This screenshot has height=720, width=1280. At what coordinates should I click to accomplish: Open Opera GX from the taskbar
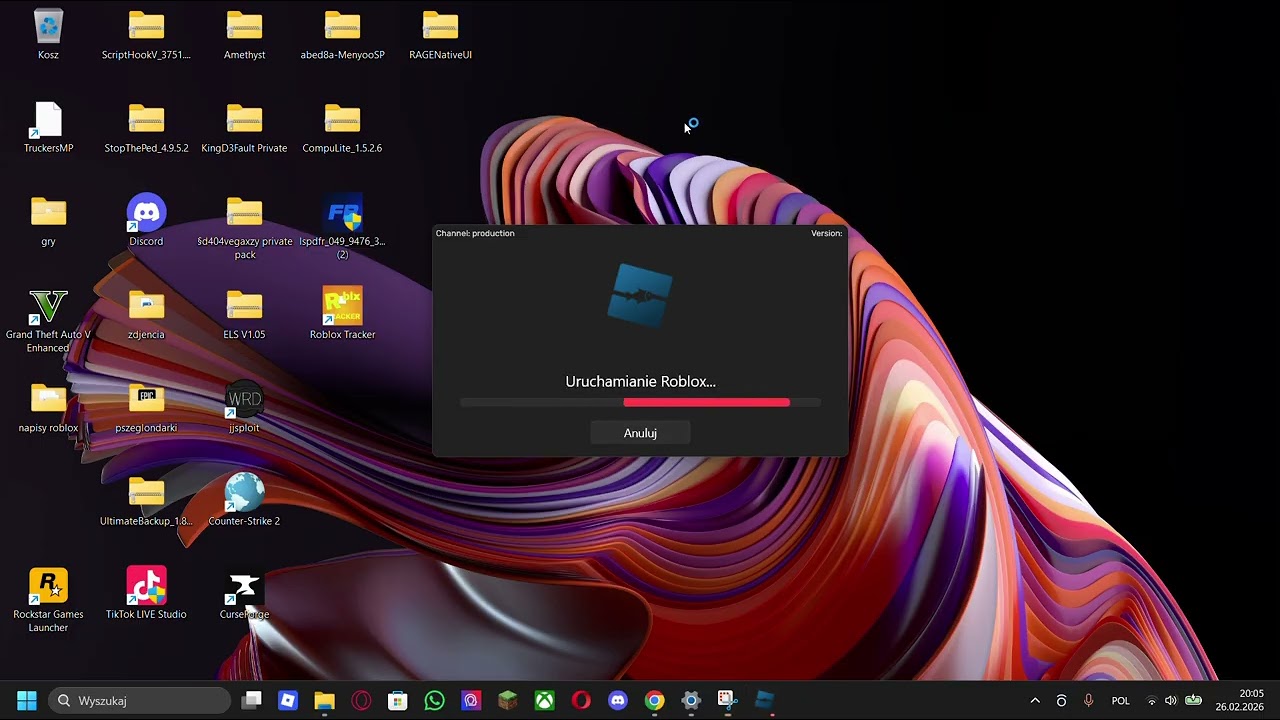point(361,701)
